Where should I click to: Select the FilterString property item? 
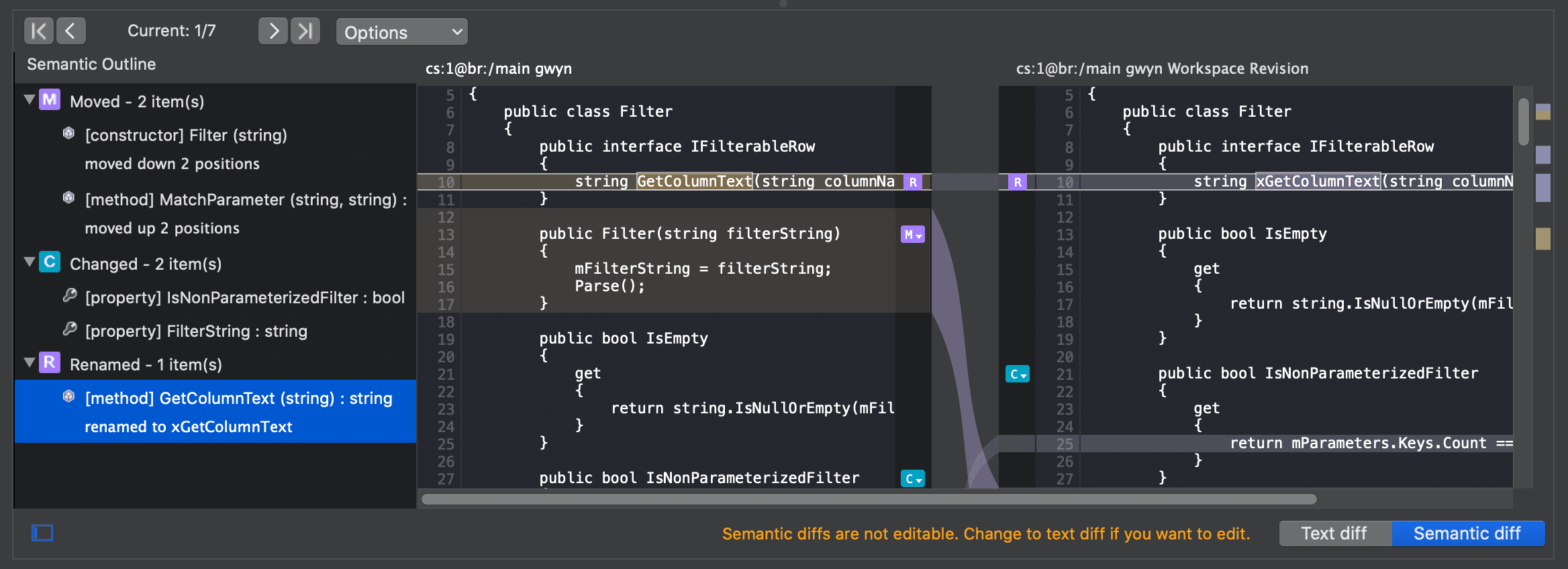pyautogui.click(x=215, y=331)
